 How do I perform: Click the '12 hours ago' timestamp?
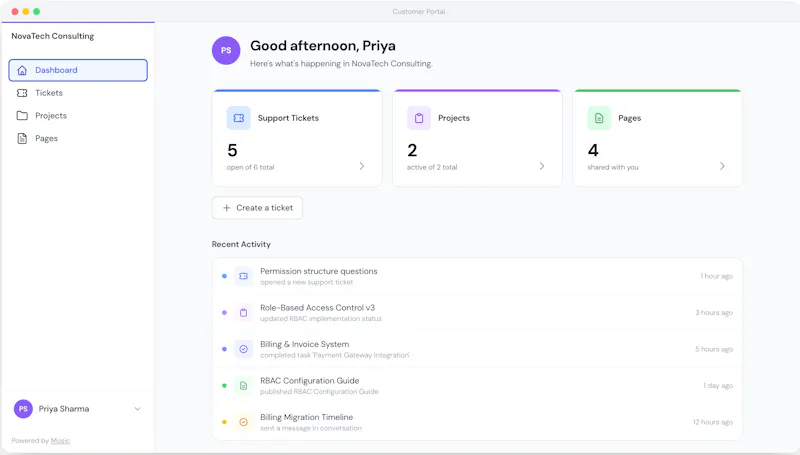pyautogui.click(x=713, y=422)
